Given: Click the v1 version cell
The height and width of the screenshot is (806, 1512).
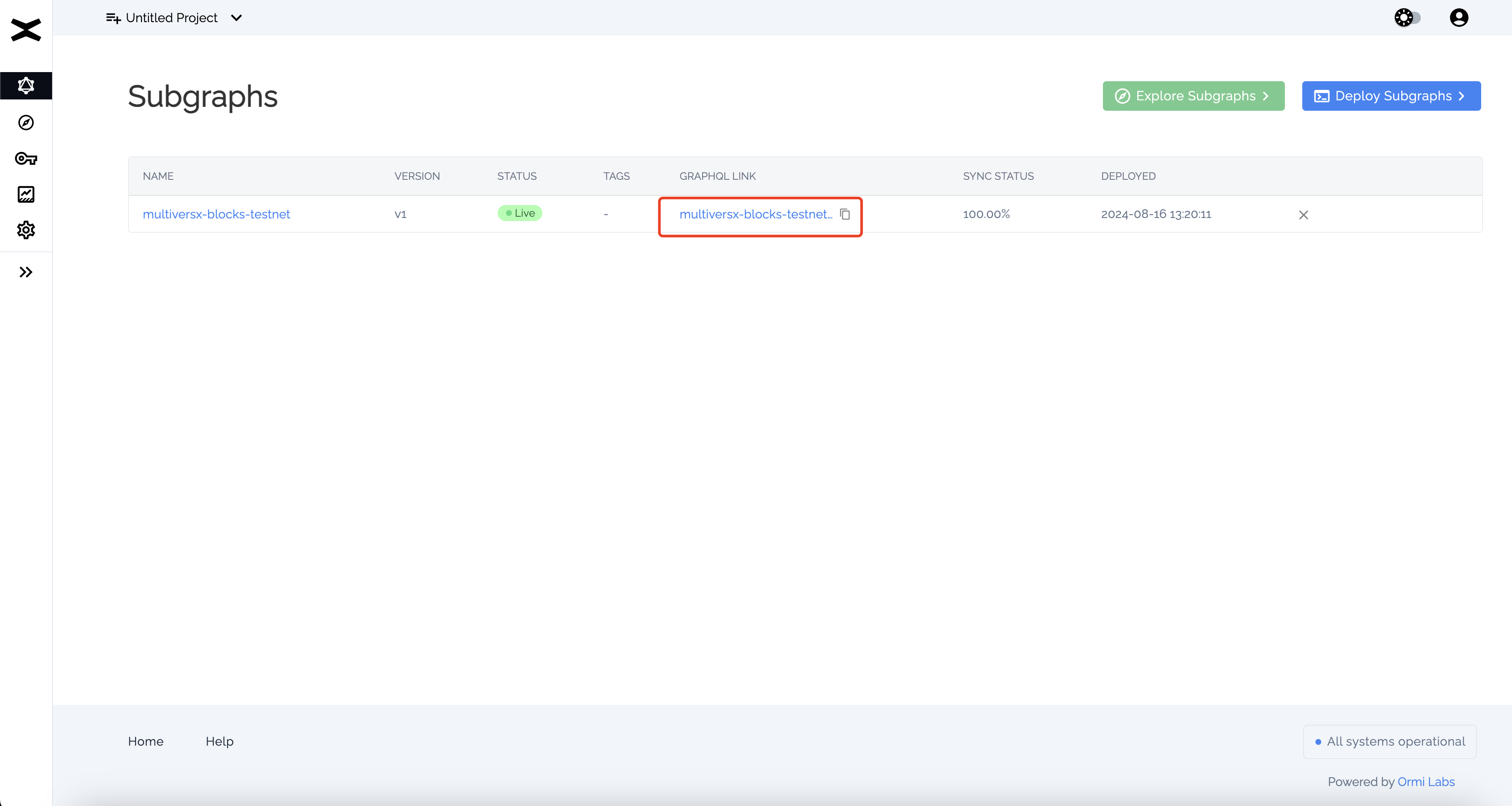Looking at the screenshot, I should [400, 214].
